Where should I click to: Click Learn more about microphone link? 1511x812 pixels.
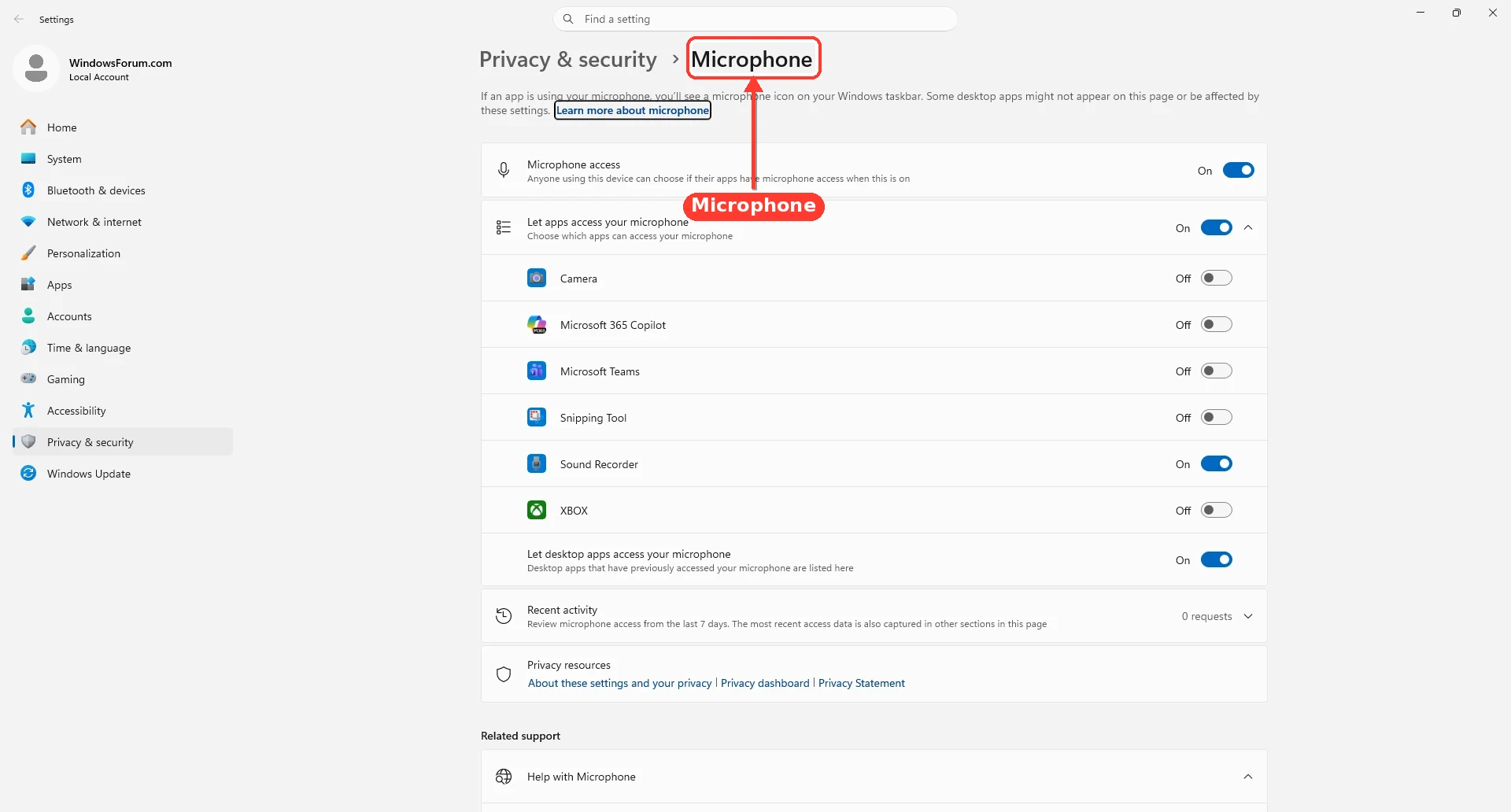pyautogui.click(x=633, y=110)
